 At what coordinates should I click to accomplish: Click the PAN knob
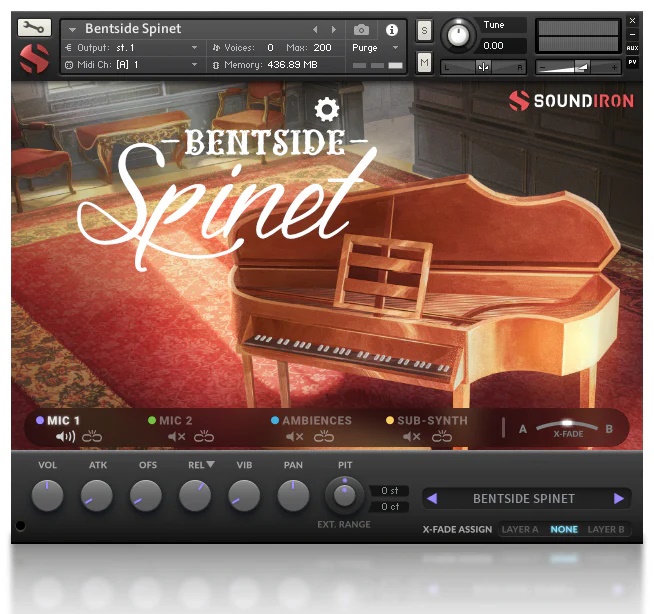click(x=293, y=496)
